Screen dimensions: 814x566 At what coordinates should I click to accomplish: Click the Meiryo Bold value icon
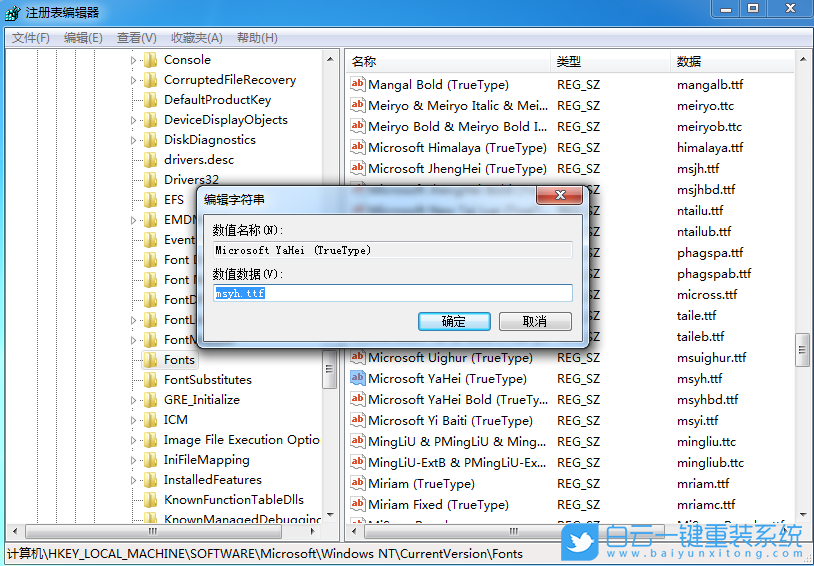357,126
